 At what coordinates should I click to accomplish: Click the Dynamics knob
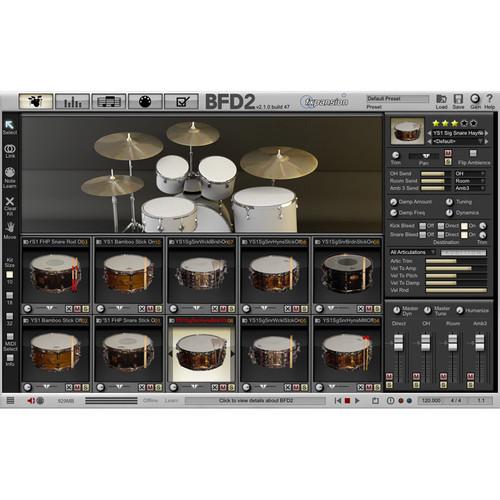tap(449, 213)
